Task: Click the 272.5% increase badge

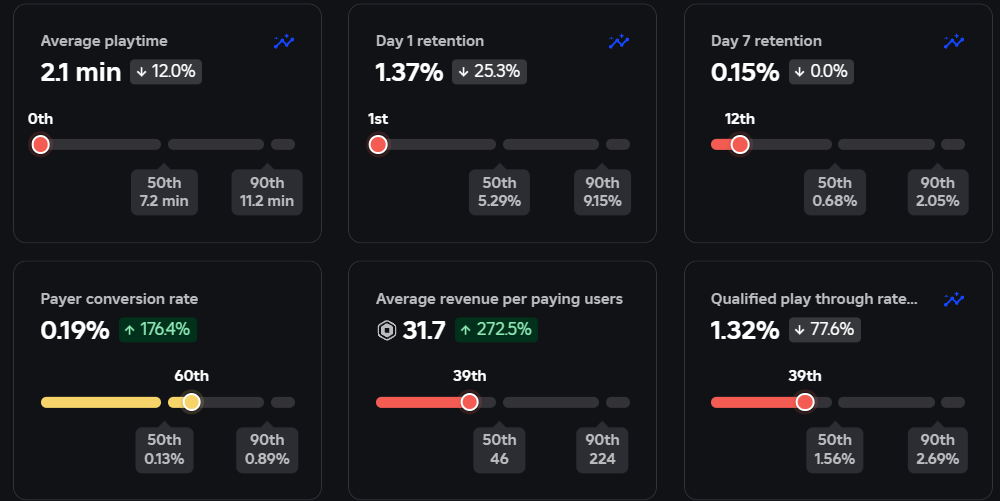Action: pos(496,330)
